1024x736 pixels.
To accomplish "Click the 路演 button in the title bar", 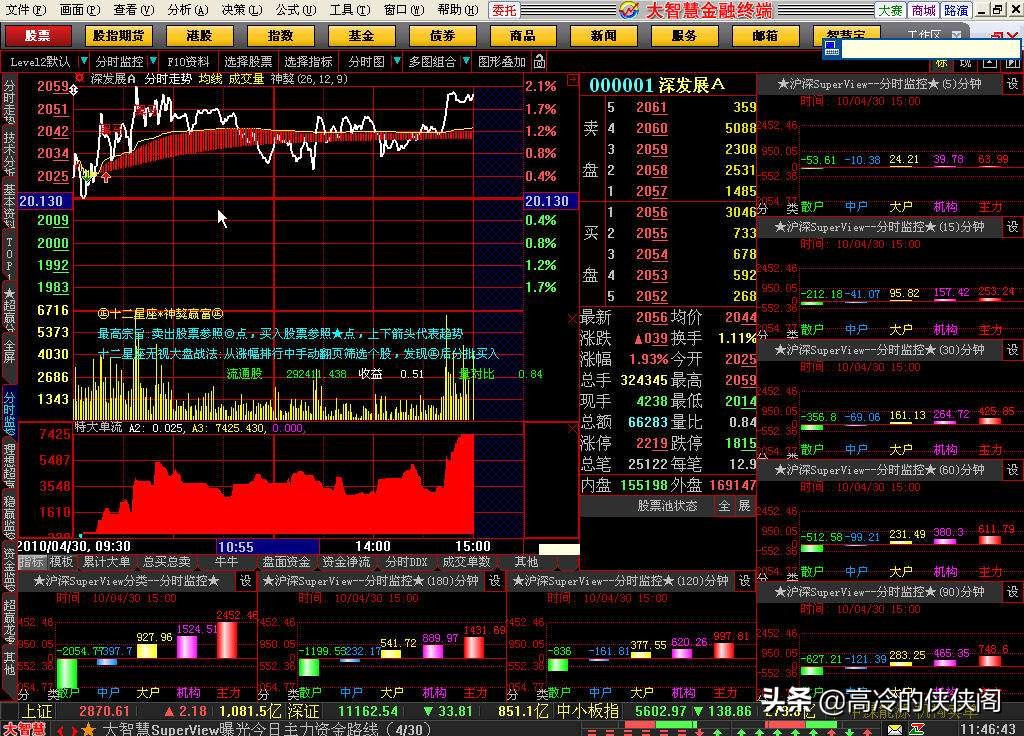I will (955, 10).
